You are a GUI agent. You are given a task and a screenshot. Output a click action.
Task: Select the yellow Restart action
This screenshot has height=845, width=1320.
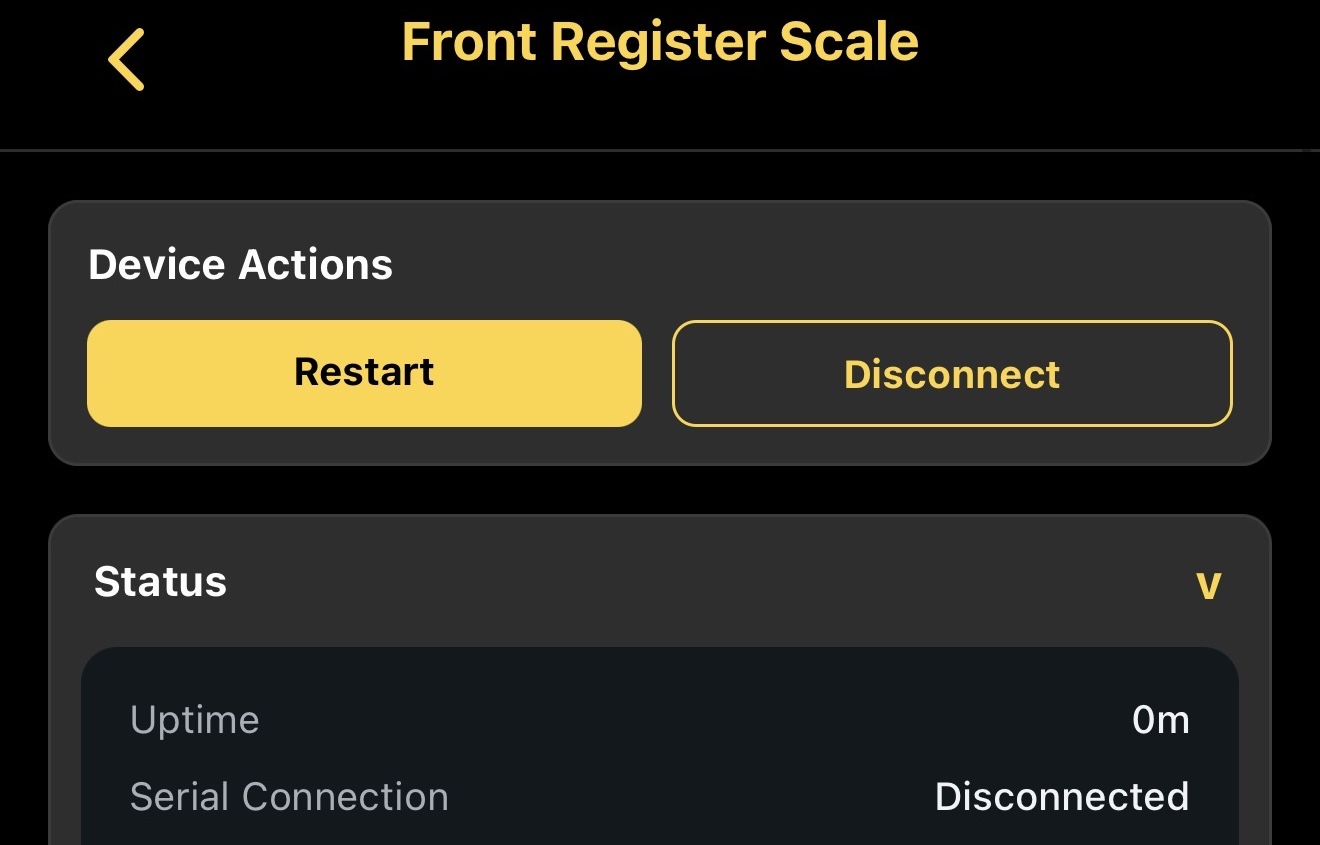364,373
